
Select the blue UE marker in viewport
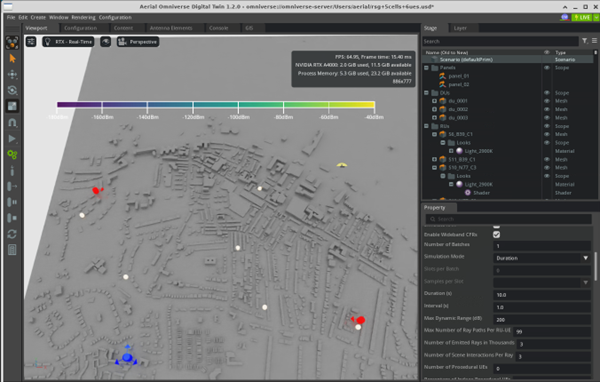pyautogui.click(x=127, y=358)
